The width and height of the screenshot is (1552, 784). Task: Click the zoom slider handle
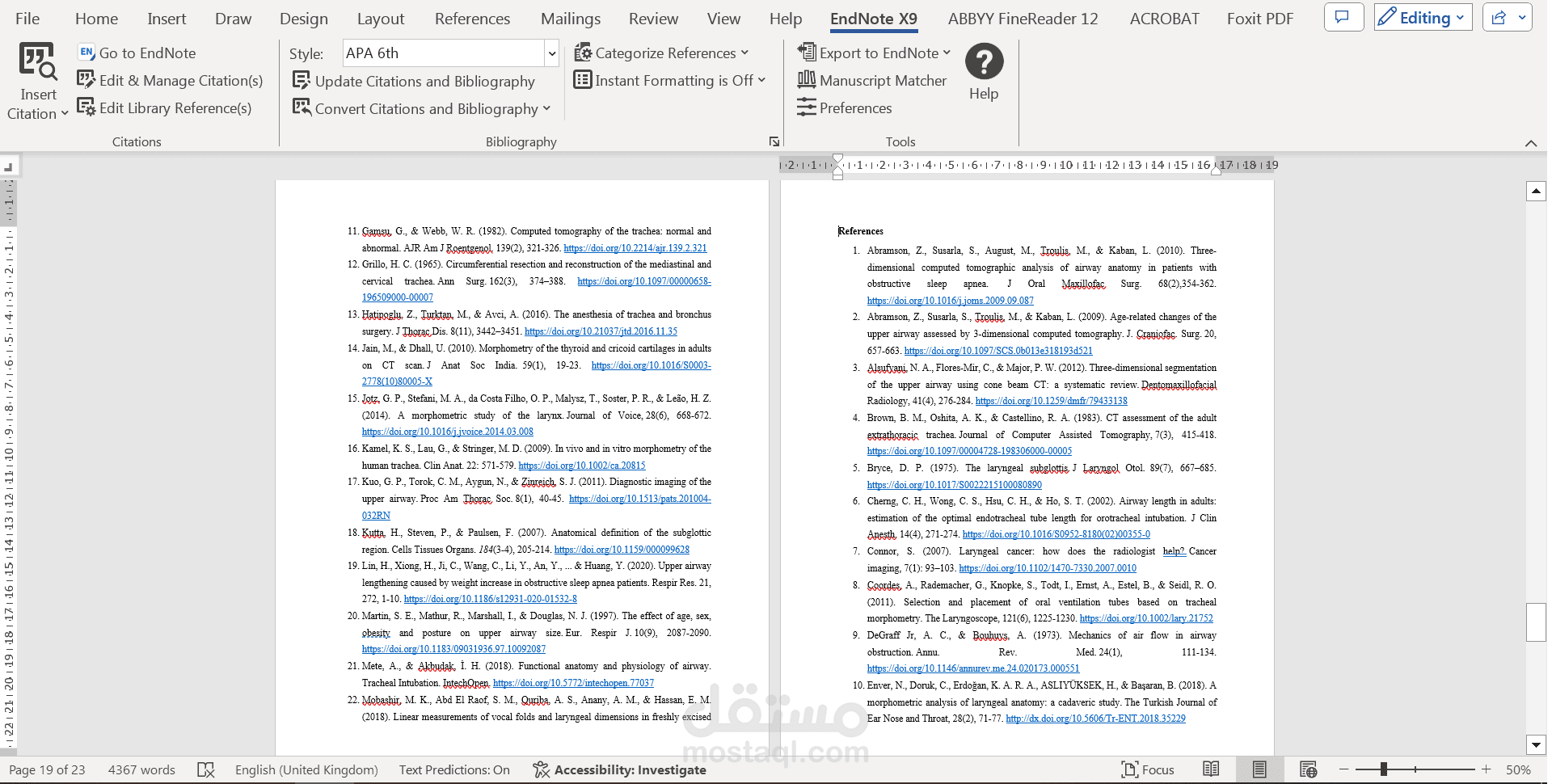(x=1384, y=769)
